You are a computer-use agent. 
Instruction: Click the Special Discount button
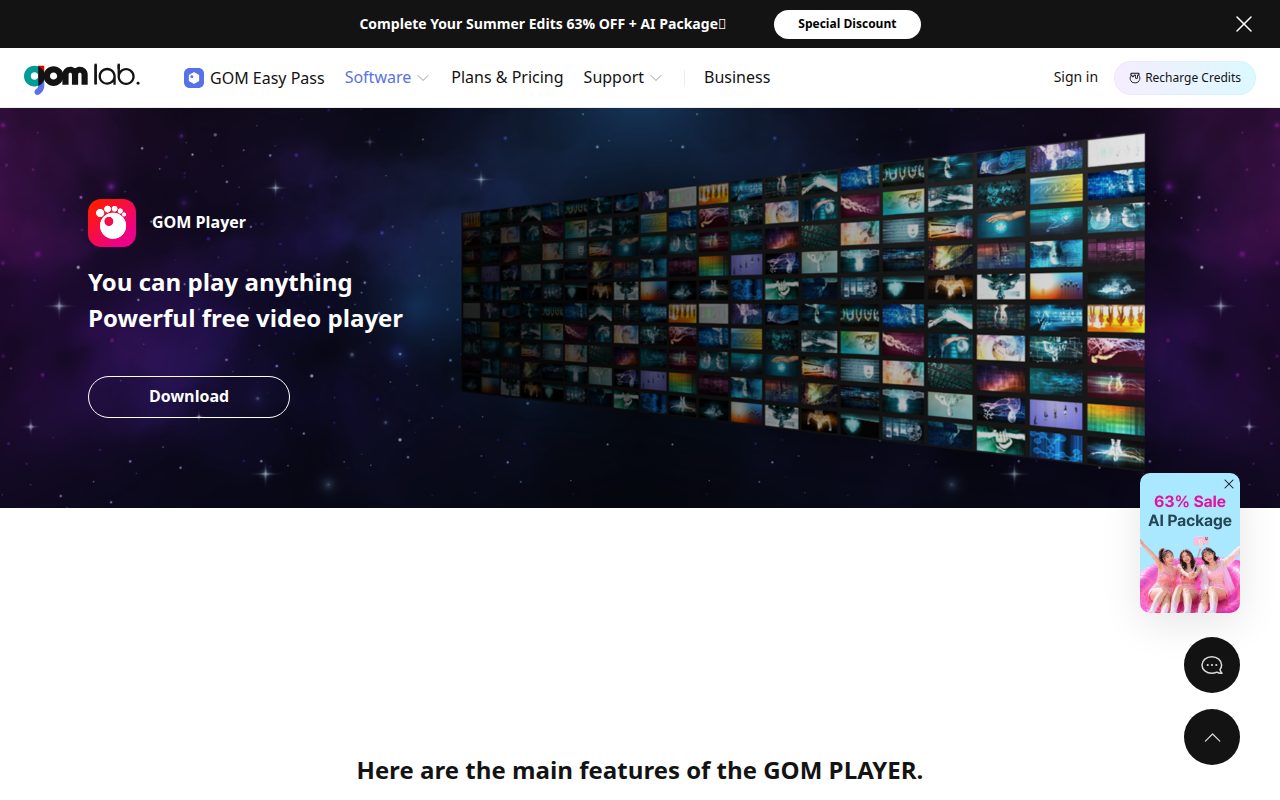(x=847, y=24)
